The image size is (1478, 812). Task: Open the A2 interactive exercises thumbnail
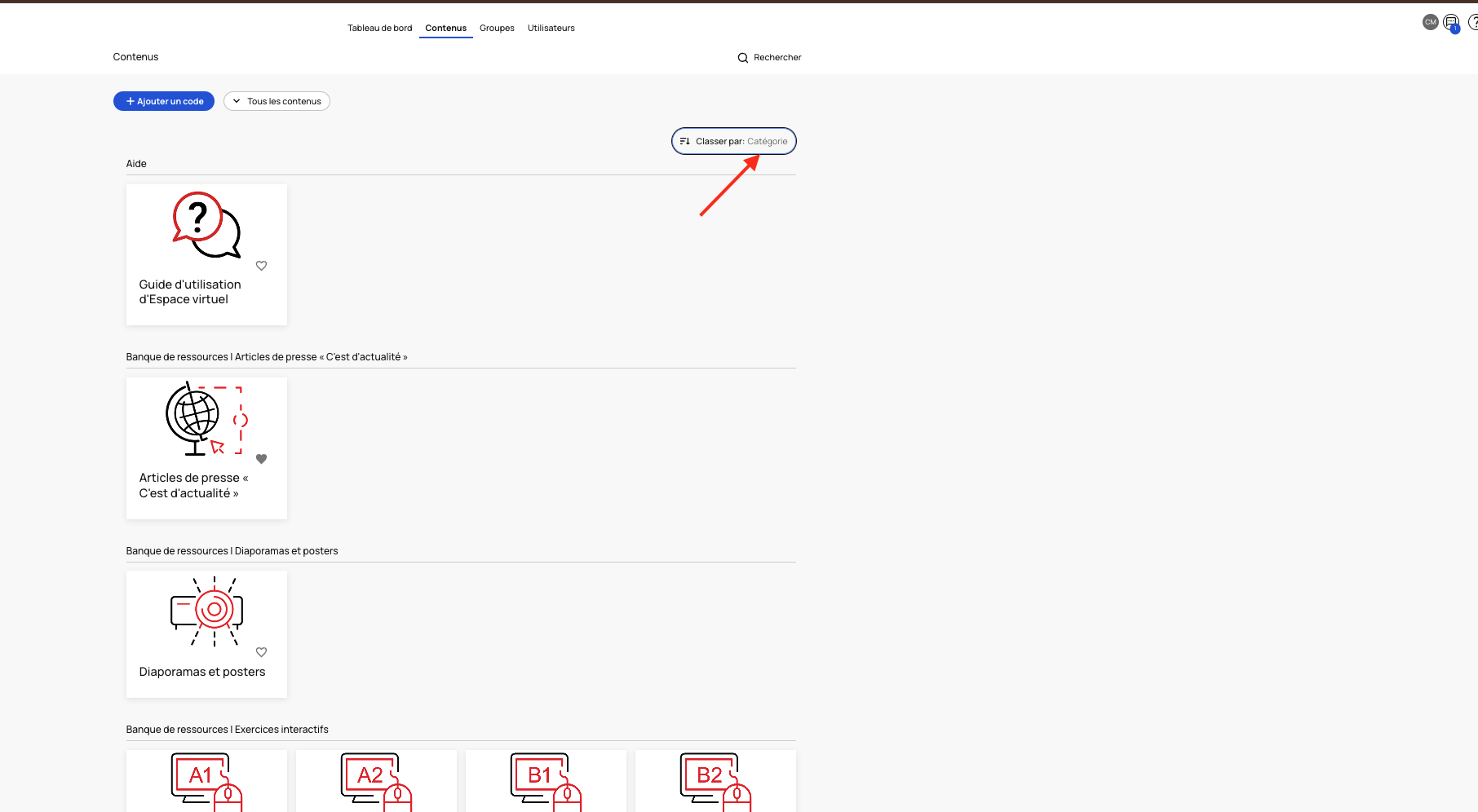376,780
